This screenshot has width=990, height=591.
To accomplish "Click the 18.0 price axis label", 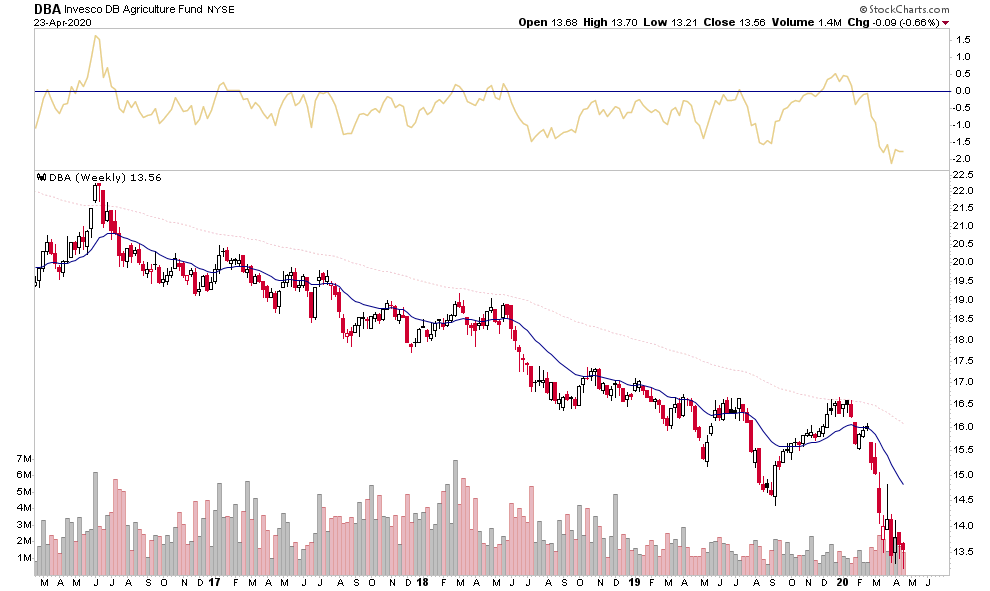I will pyautogui.click(x=963, y=340).
